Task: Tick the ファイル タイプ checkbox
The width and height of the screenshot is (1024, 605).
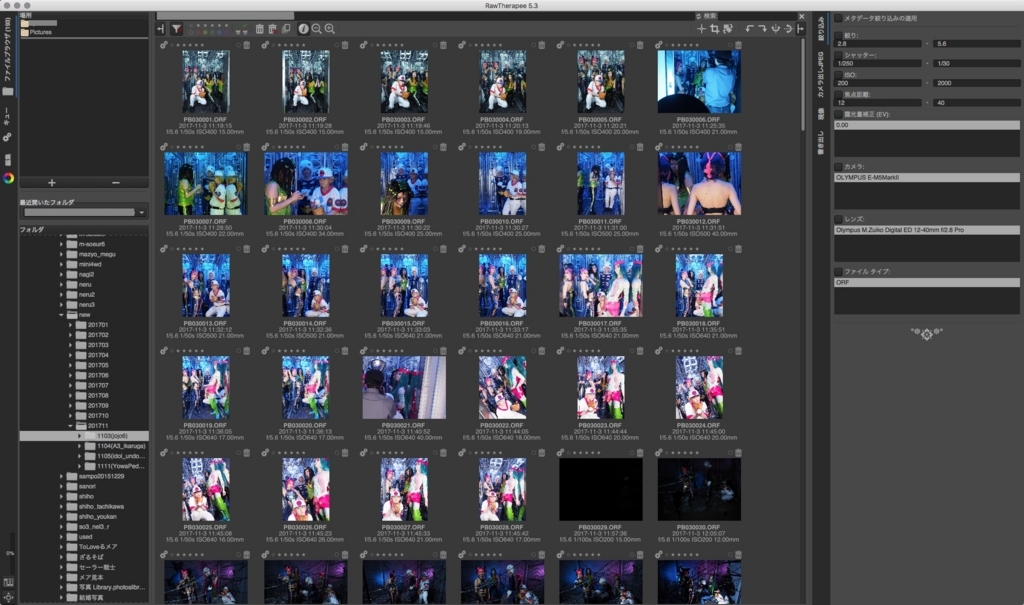Action: pos(839,271)
